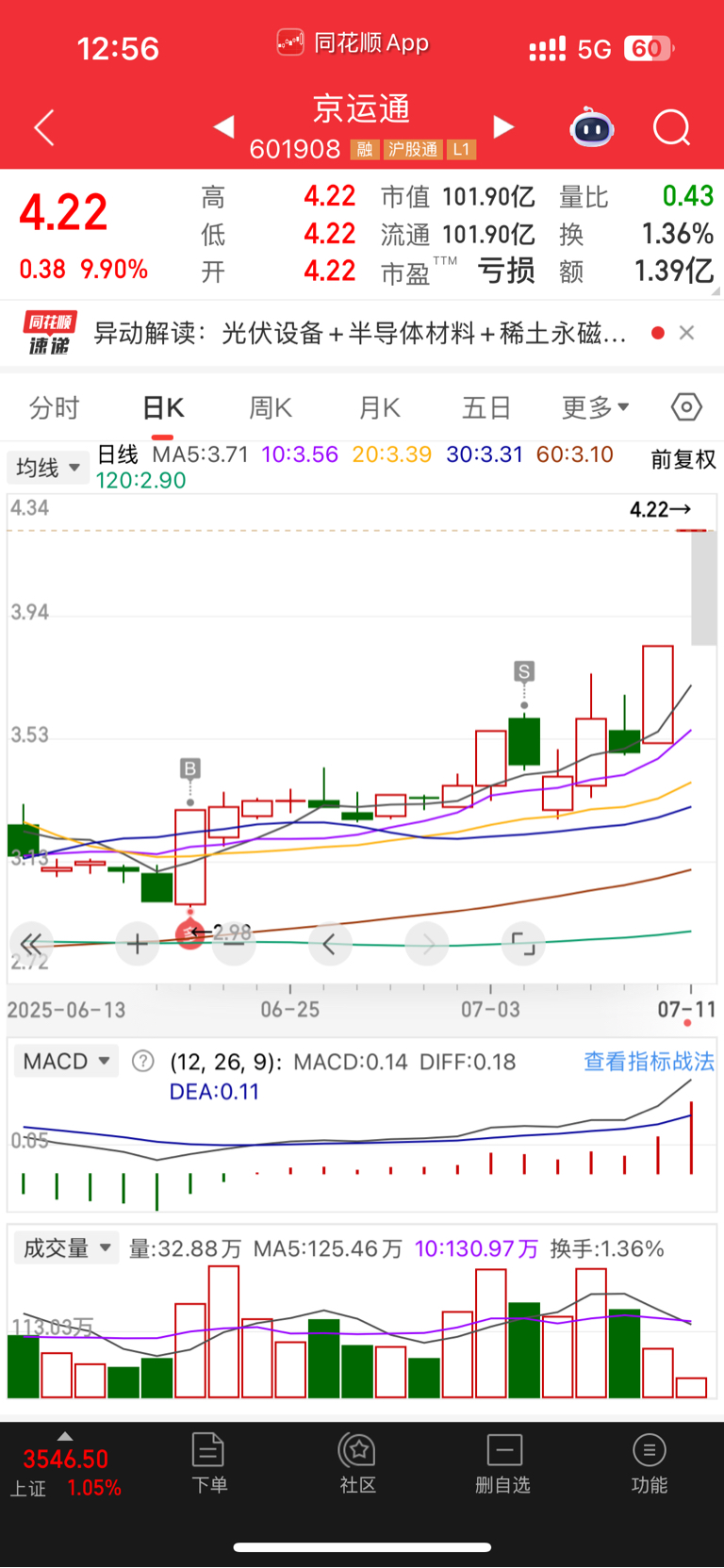Move chart left with chevron button
Image resolution: width=724 pixels, height=1568 pixels.
point(329,943)
